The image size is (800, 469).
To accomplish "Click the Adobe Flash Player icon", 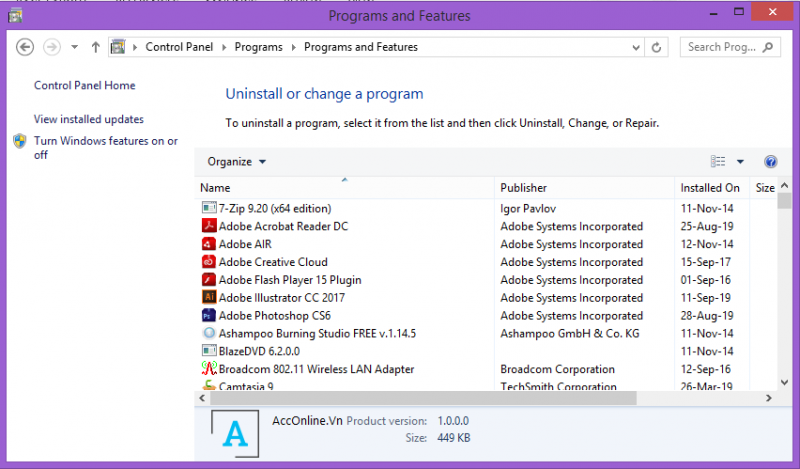I will pos(209,279).
